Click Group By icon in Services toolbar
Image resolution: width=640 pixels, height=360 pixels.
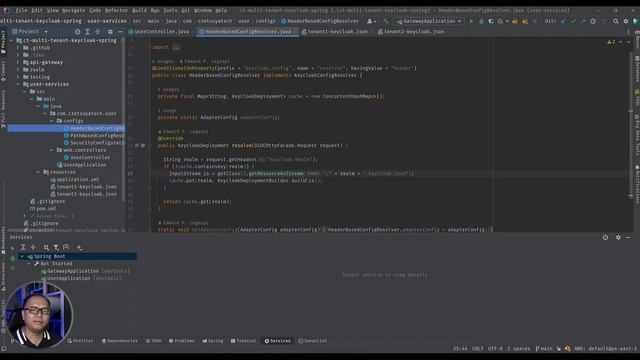click(x=46, y=247)
